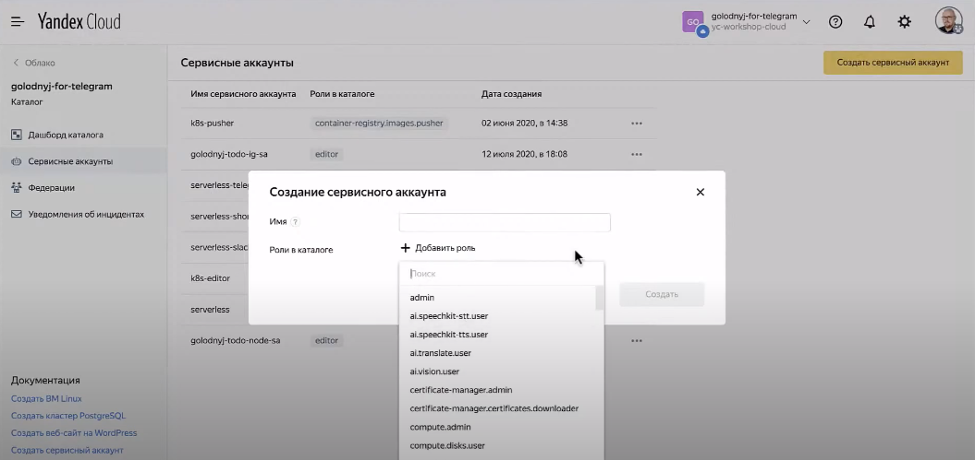Viewport: 977px width, 460px height.
Task: Click the Федерации sidebar icon
Action: click(16, 188)
